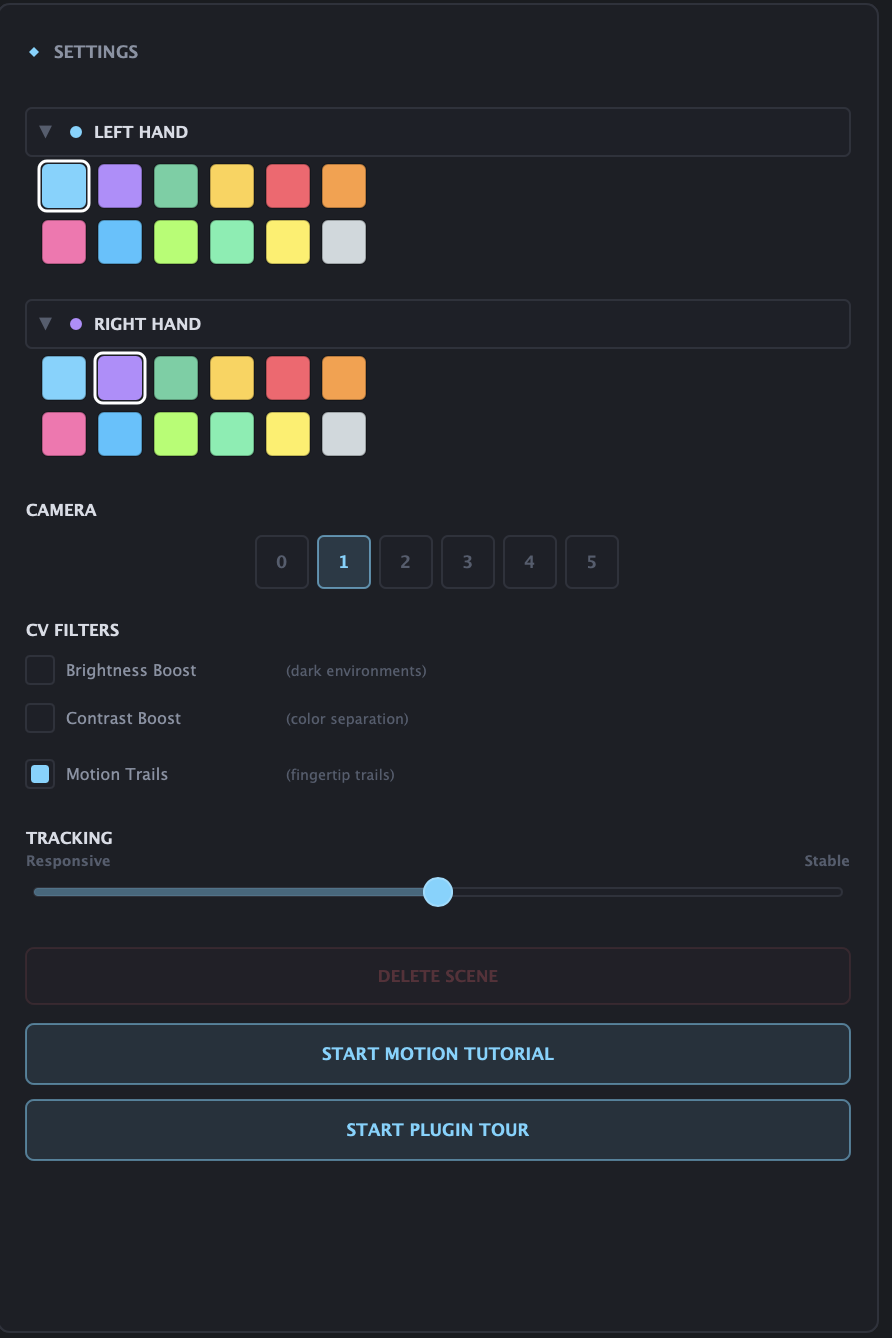Click the '(color separation)' hint text

(x=347, y=719)
